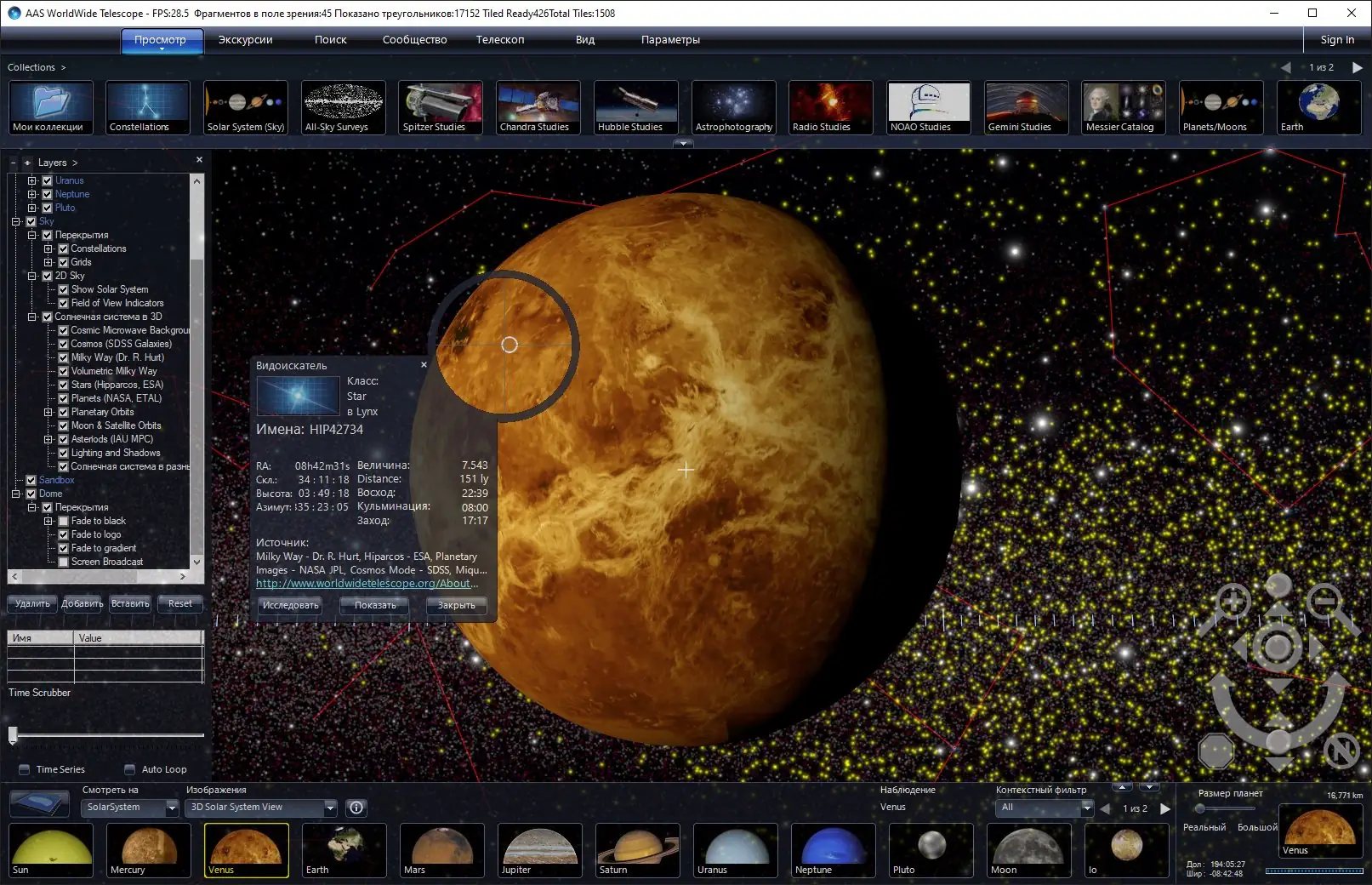The width and height of the screenshot is (1372, 885).
Task: Open the Телескоп tab
Action: click(x=500, y=40)
